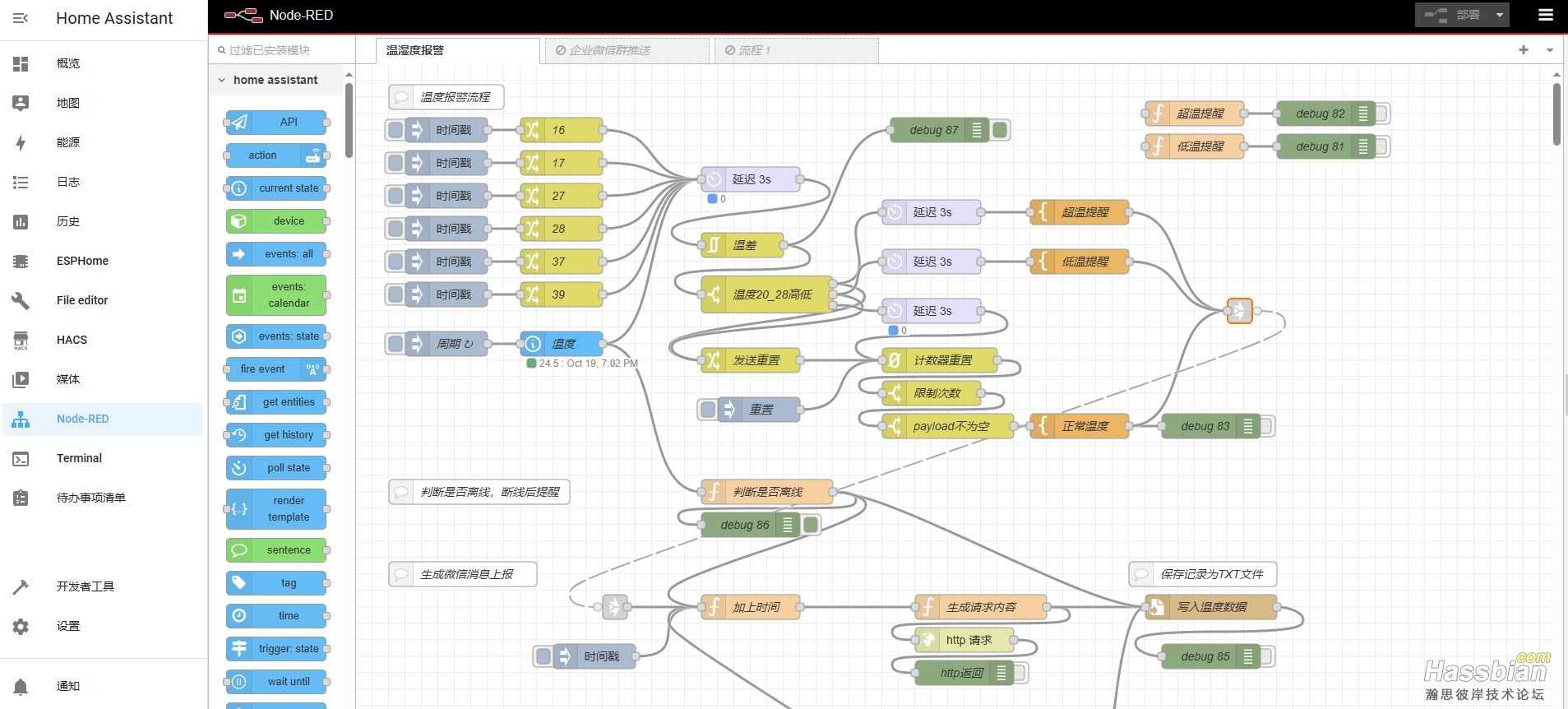Open the 媒体 media icon
Screen dimensions: 1568x709
[x=21, y=379]
